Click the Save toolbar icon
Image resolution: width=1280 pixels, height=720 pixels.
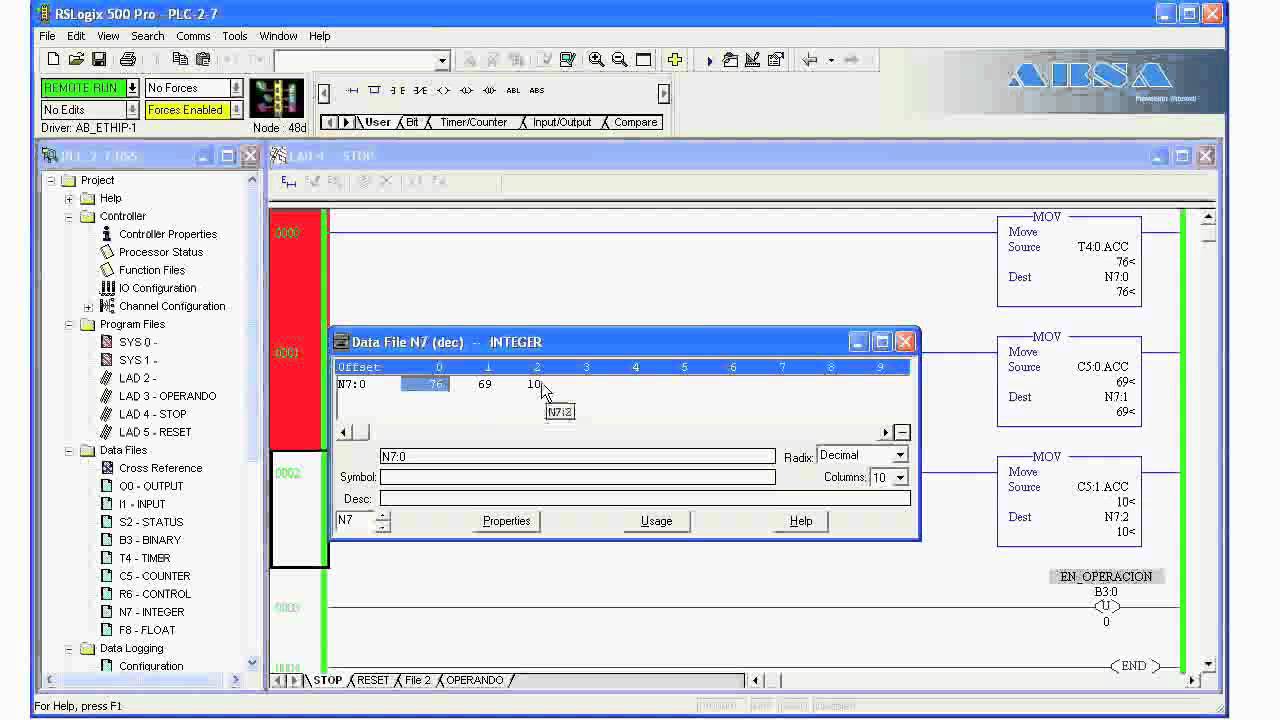pyautogui.click(x=99, y=60)
